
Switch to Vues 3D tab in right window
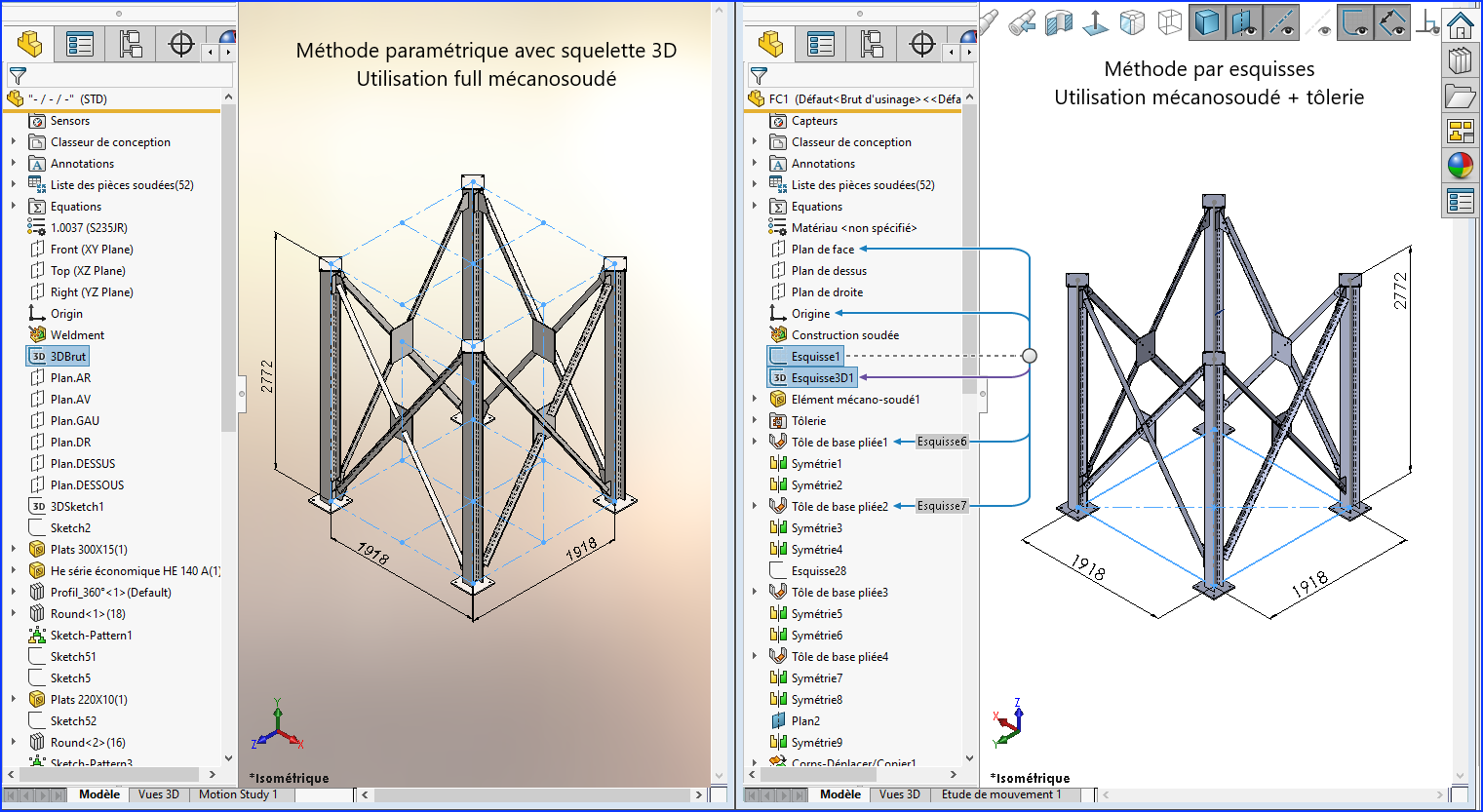pos(900,794)
